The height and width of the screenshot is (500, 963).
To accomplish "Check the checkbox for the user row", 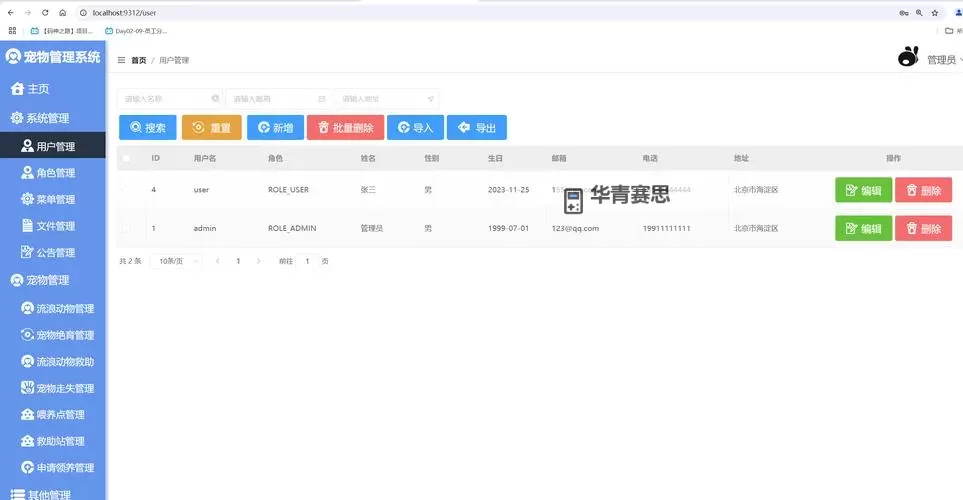I will tap(126, 189).
